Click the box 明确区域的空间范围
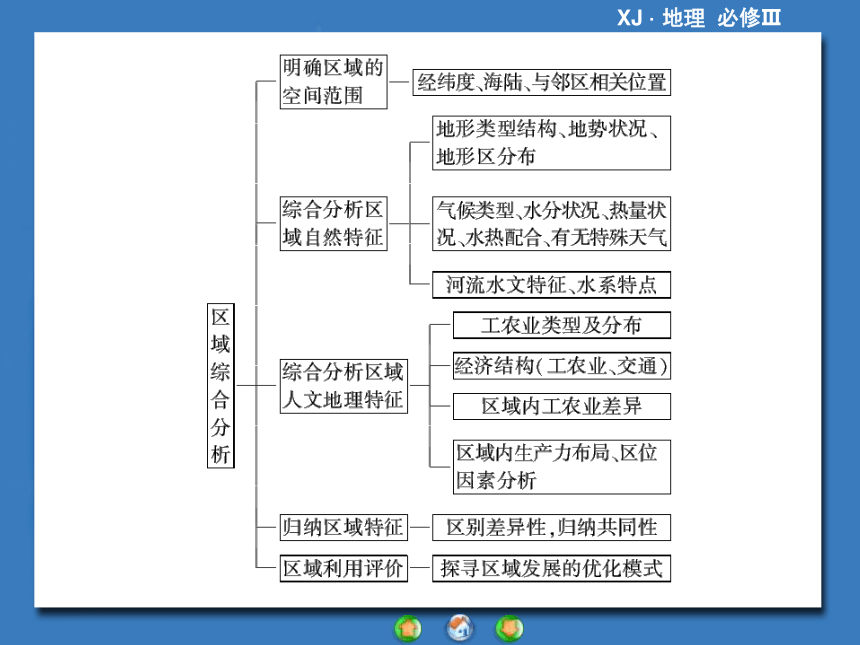860x645 pixels. click(x=333, y=82)
